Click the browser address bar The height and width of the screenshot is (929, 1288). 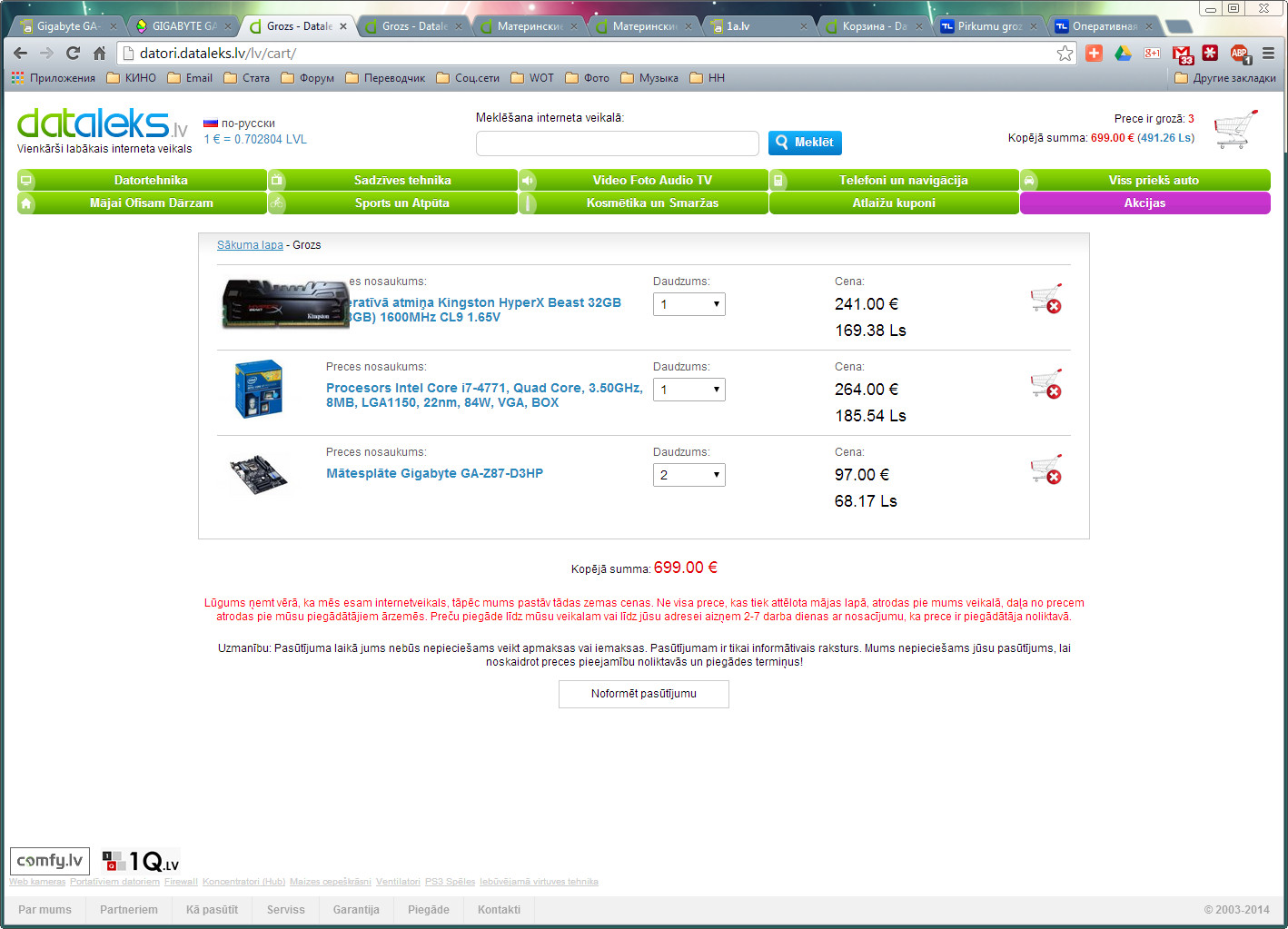point(595,53)
